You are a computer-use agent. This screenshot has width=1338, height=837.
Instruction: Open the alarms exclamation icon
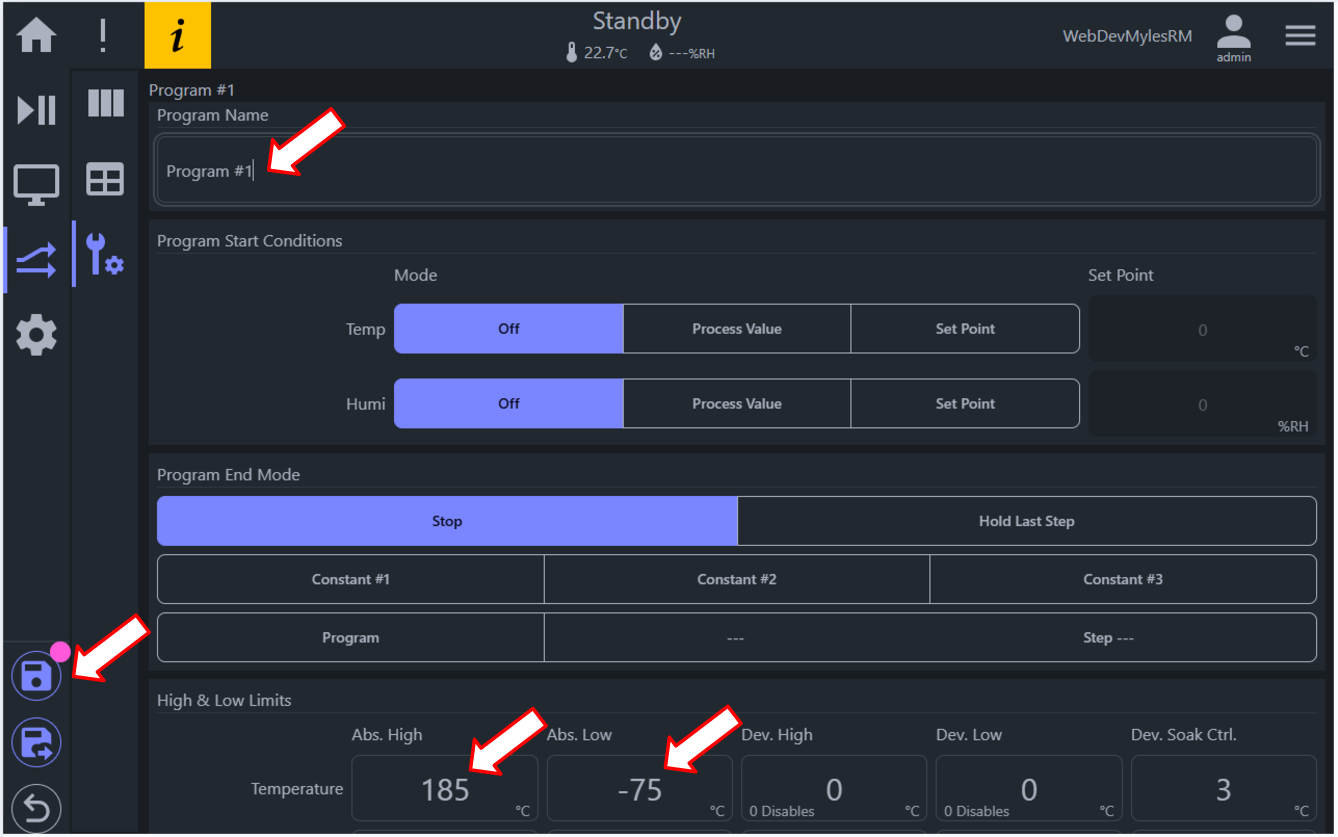click(103, 36)
